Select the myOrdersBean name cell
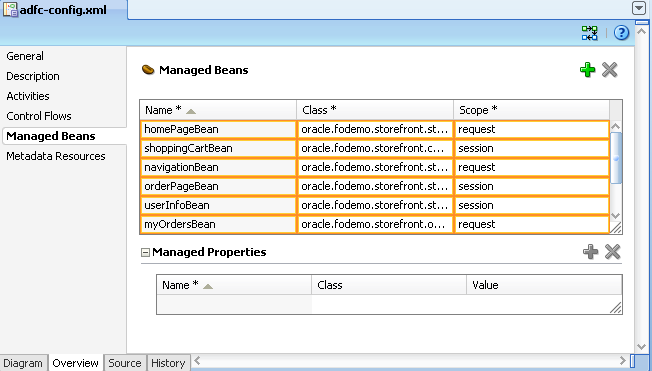 [218, 224]
